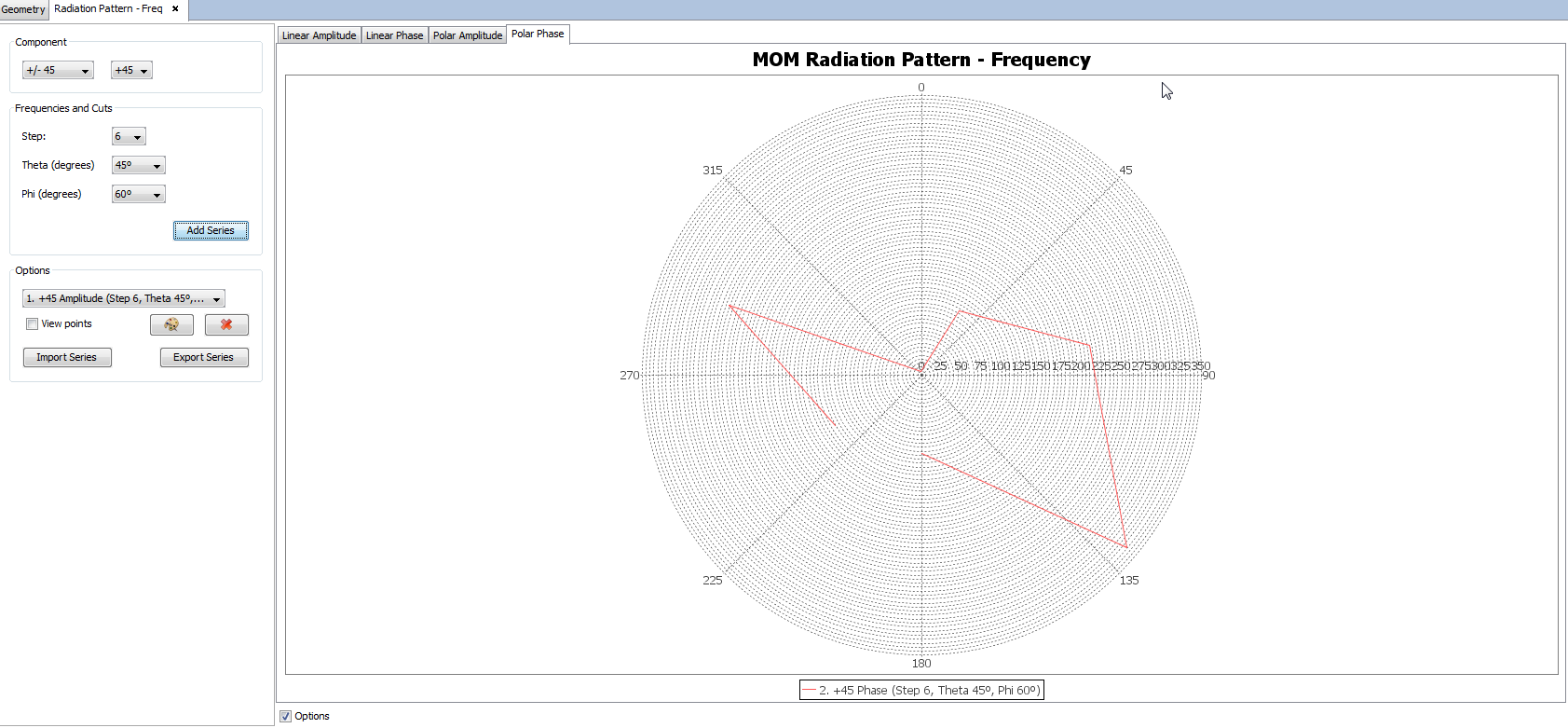Open the Polar Amplitude tab
Viewport: 1568px width, 728px height.
[468, 35]
